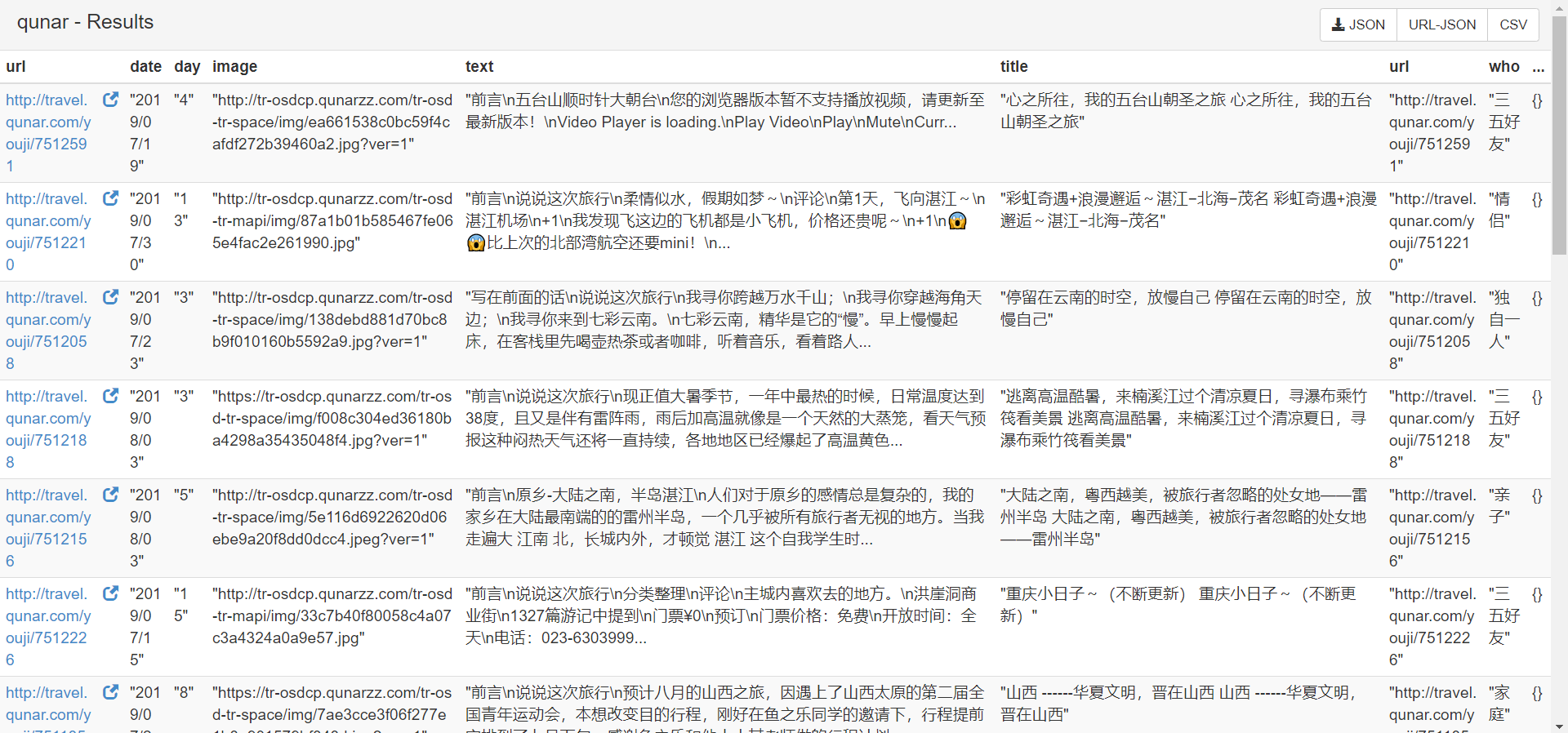Expand the {} object in 停留在云南 row
The height and width of the screenshot is (733, 1568).
(x=1537, y=298)
